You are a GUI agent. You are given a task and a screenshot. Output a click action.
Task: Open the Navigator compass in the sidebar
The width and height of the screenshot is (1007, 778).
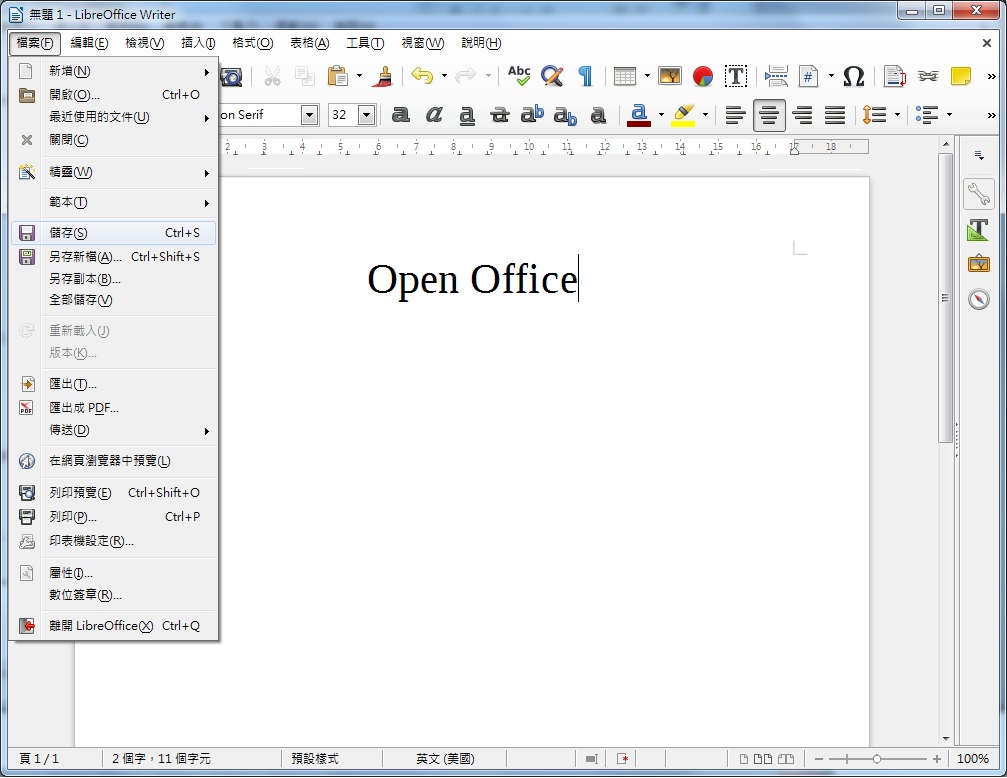tap(978, 299)
